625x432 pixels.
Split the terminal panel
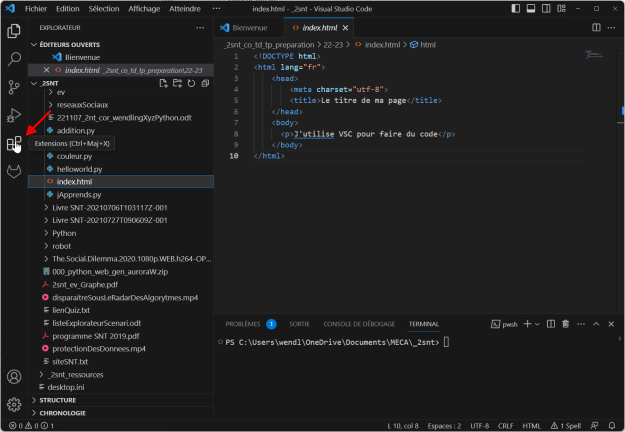coord(551,324)
